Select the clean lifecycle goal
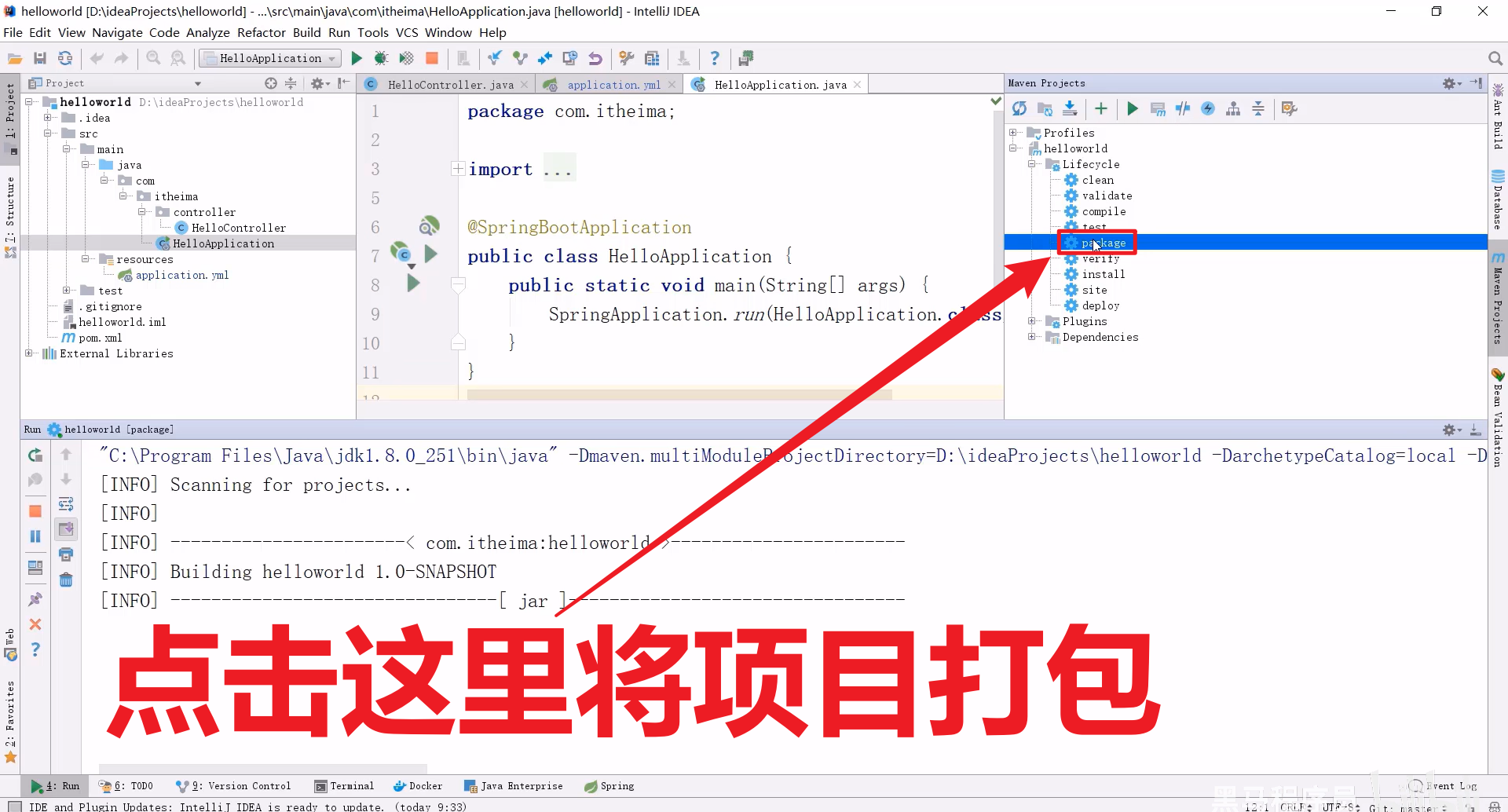This screenshot has height=812, width=1508. point(1098,180)
